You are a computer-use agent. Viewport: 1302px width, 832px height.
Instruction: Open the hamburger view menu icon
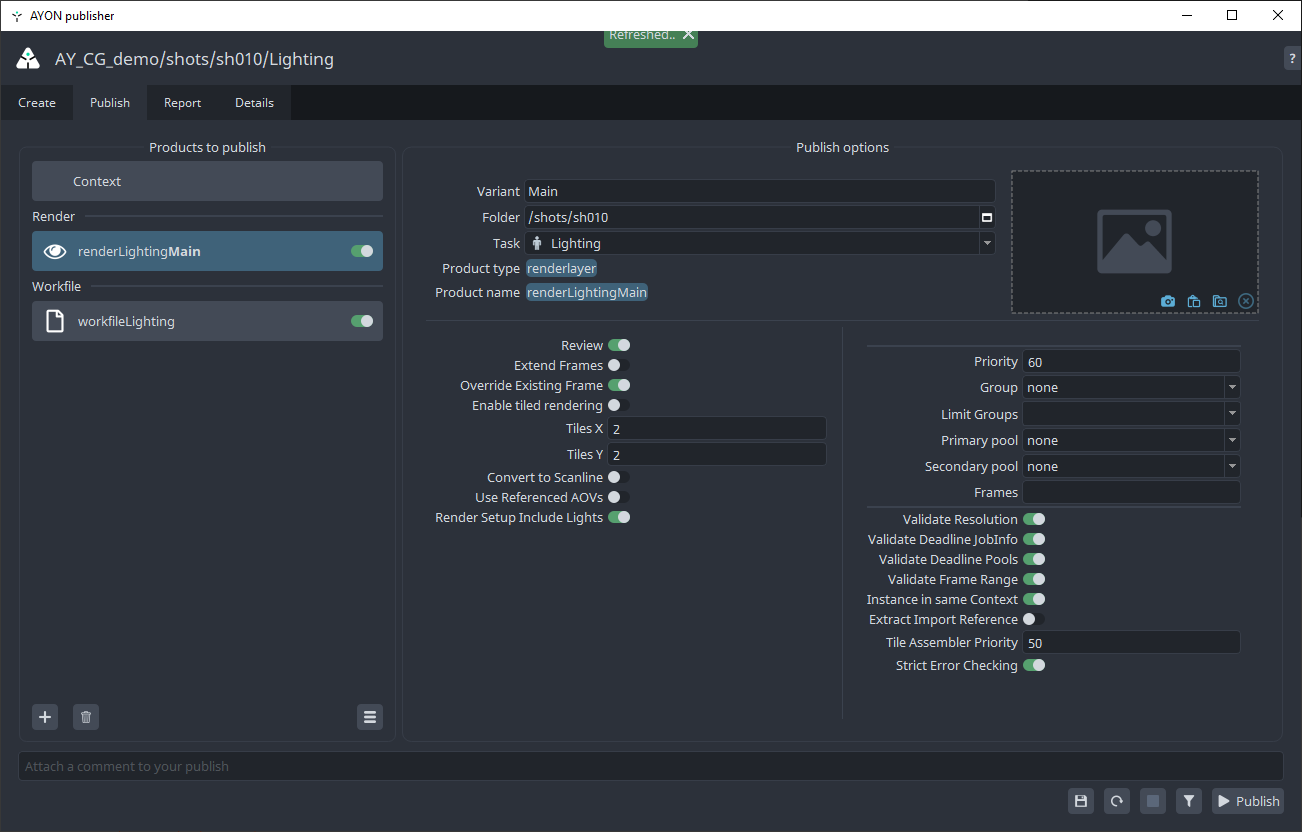tap(370, 717)
